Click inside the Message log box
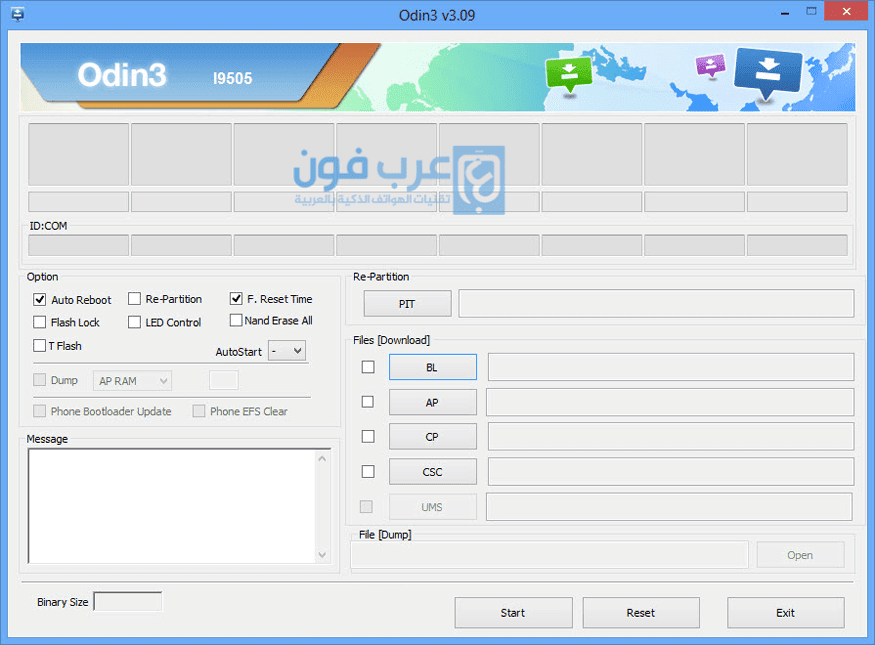The width and height of the screenshot is (875, 645). 172,506
